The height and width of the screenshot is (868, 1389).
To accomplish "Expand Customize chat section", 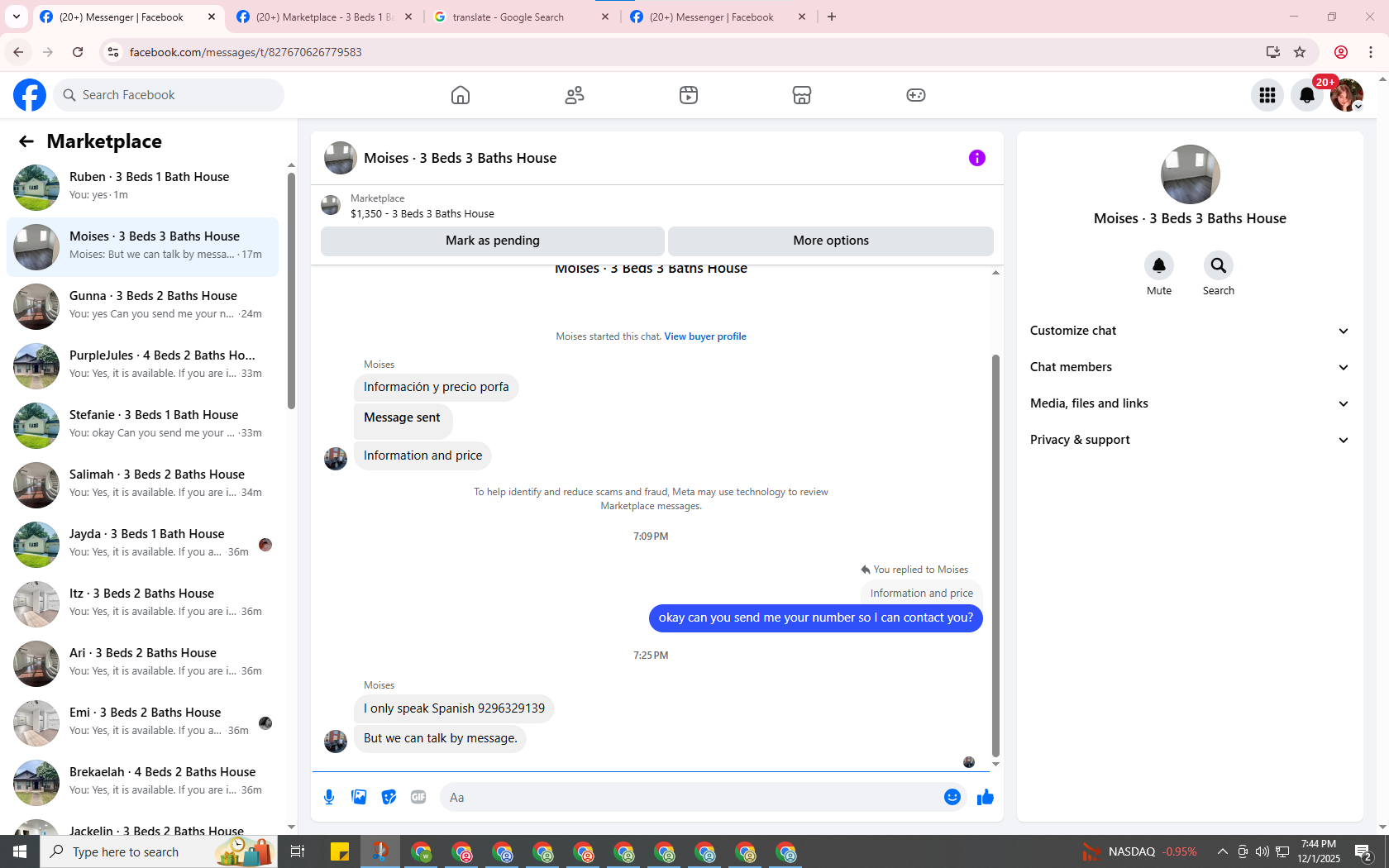I will [1190, 331].
